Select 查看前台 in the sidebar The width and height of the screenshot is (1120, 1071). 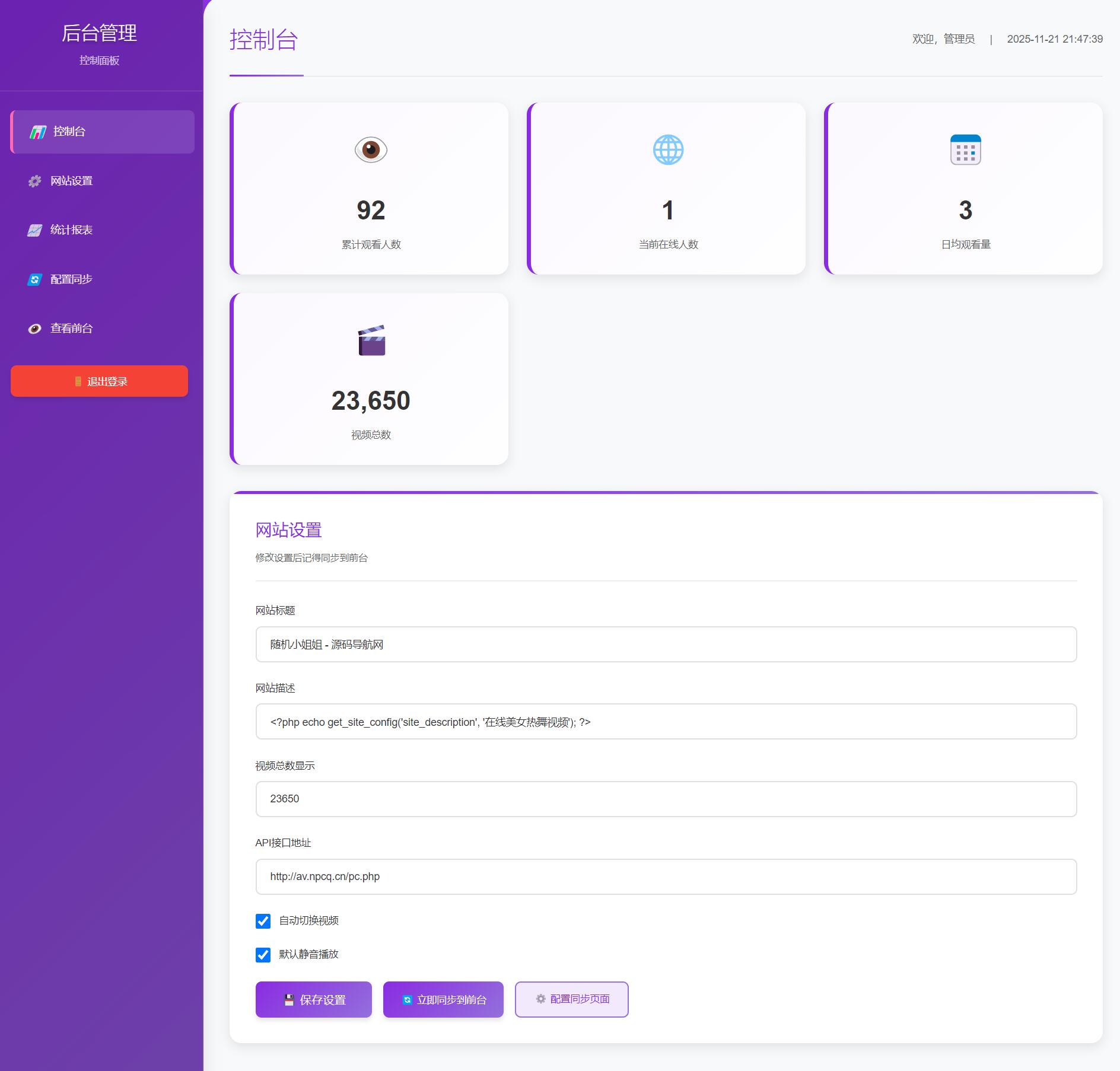(71, 329)
